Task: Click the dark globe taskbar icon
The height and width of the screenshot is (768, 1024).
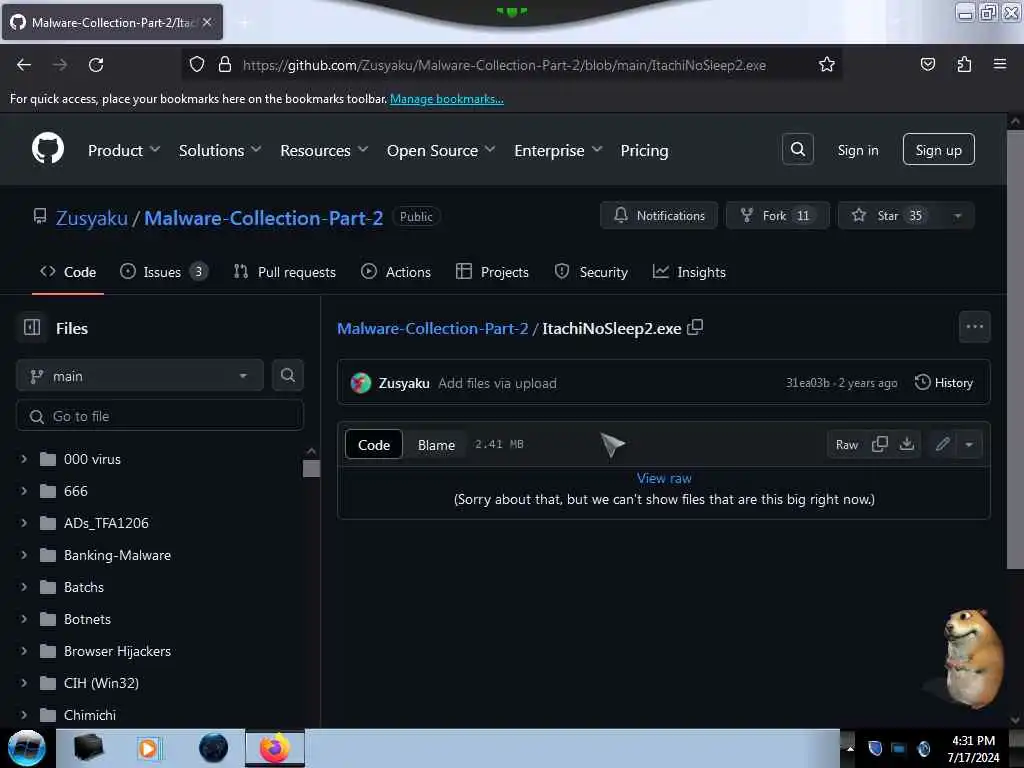Action: coord(214,748)
